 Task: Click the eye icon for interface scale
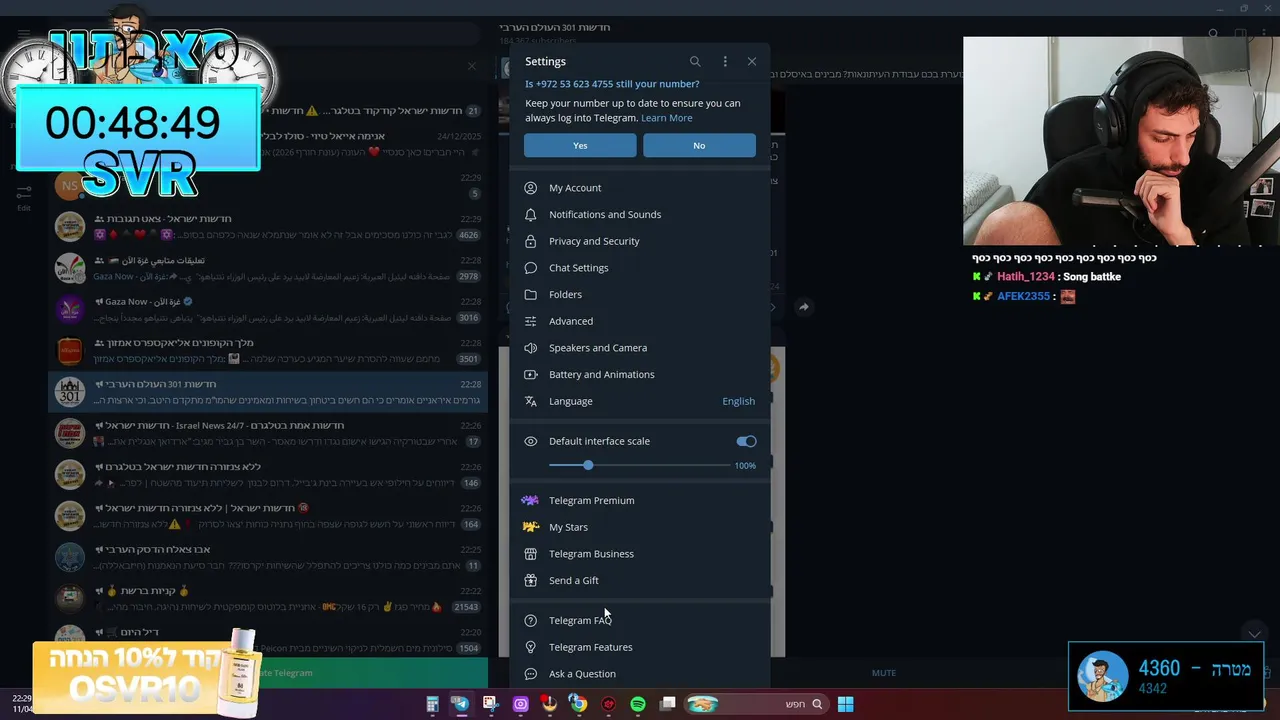pos(530,441)
